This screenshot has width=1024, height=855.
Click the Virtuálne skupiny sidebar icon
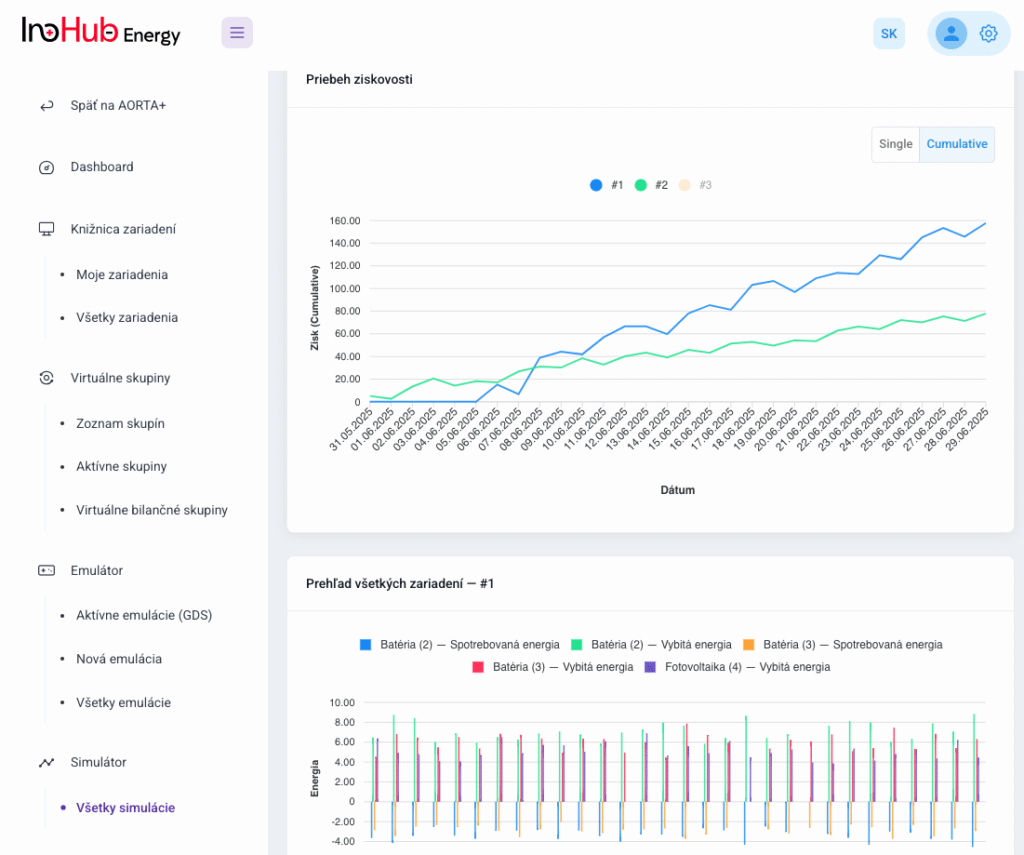[46, 378]
